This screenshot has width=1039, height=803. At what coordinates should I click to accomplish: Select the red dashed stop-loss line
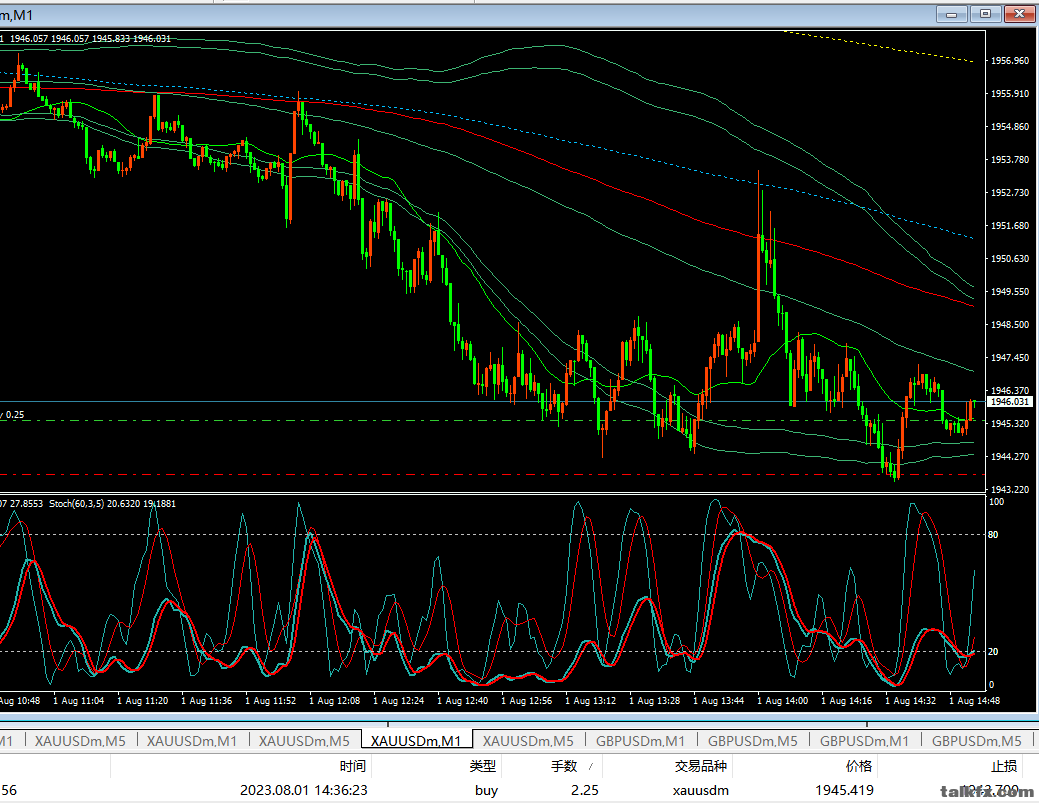[x=492, y=474]
